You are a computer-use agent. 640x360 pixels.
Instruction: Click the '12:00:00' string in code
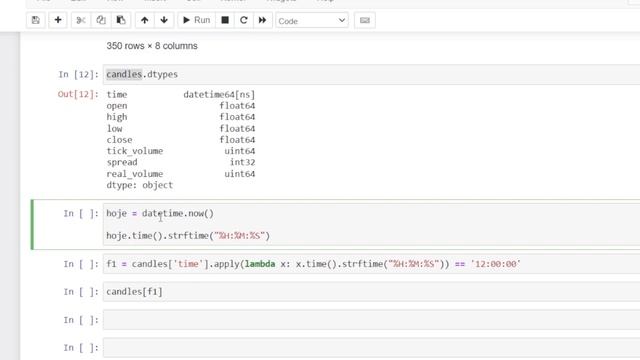[x=496, y=264]
